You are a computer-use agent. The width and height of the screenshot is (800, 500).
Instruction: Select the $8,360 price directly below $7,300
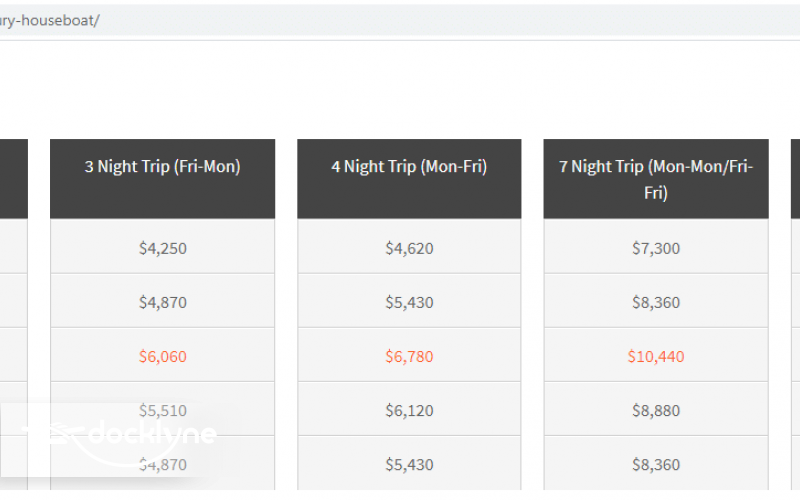[656, 302]
